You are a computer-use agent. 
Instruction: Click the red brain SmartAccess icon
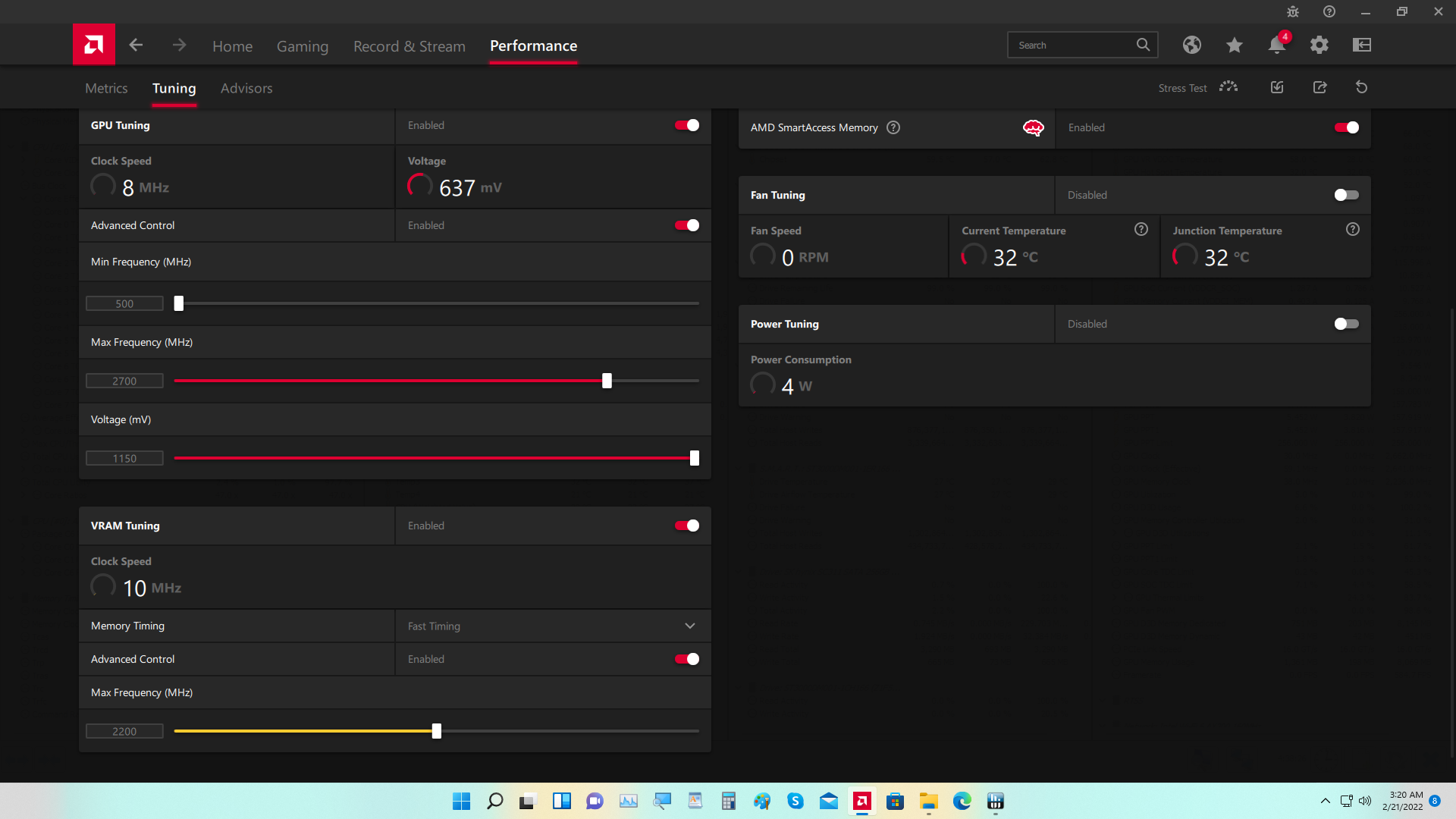[1034, 127]
